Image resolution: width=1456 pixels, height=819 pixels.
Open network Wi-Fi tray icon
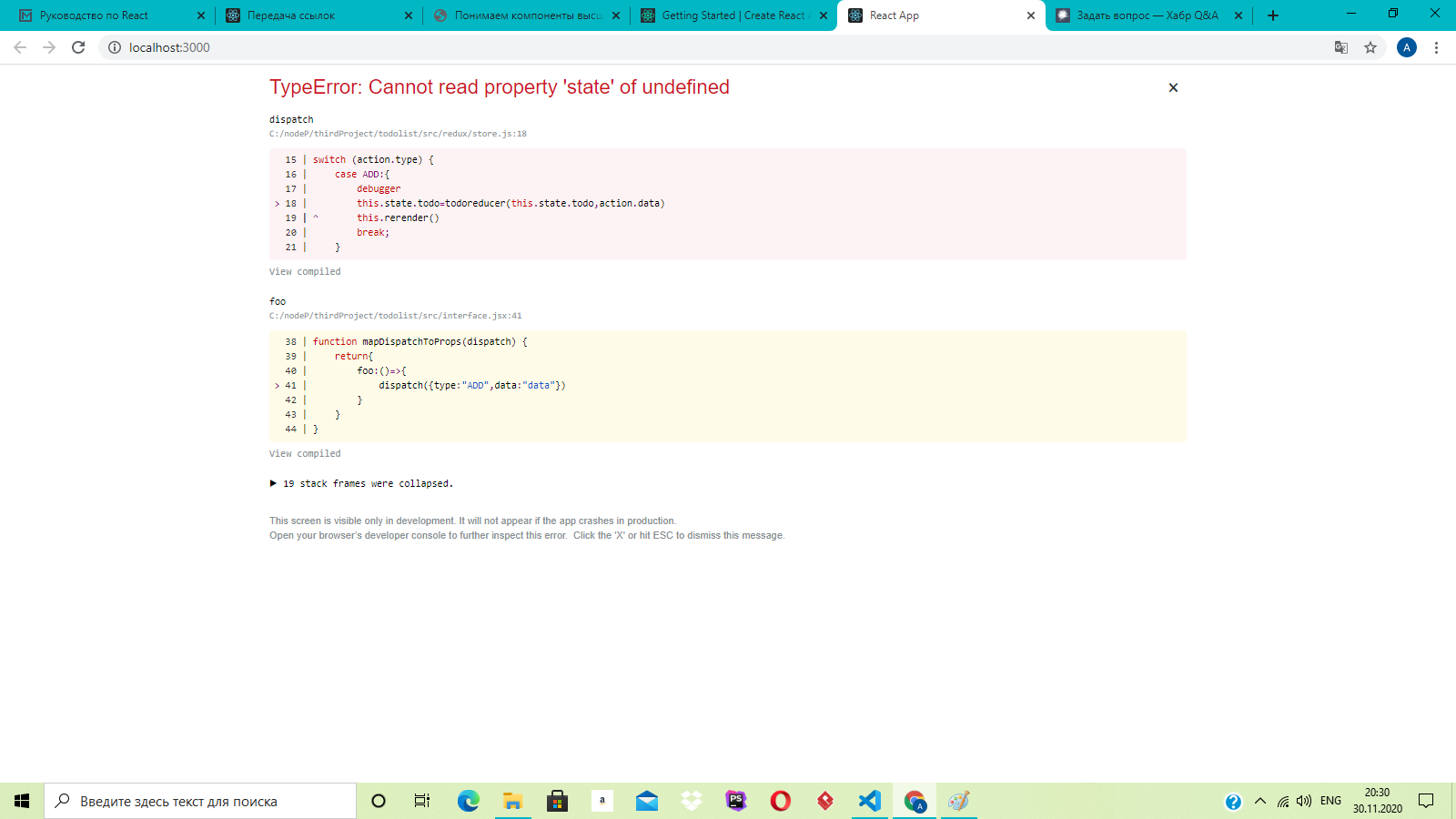(x=1283, y=802)
